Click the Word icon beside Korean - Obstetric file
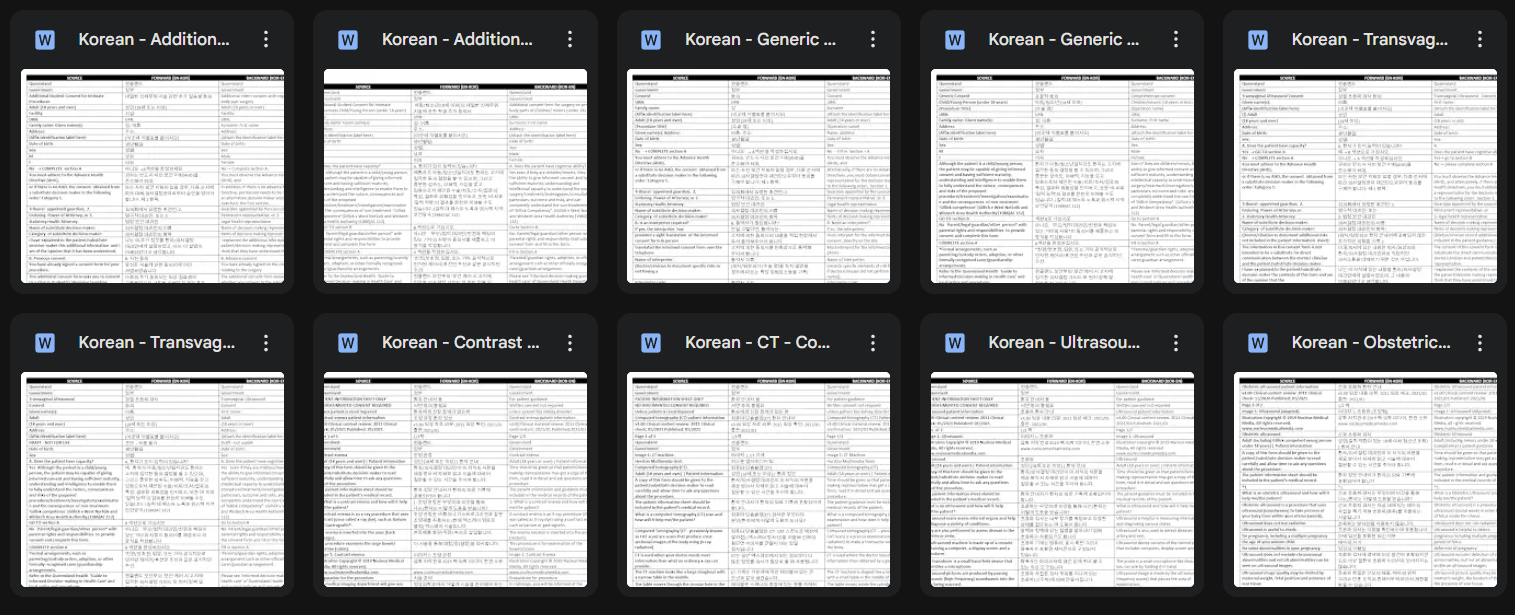The image size is (1515, 615). pyautogui.click(x=1257, y=343)
